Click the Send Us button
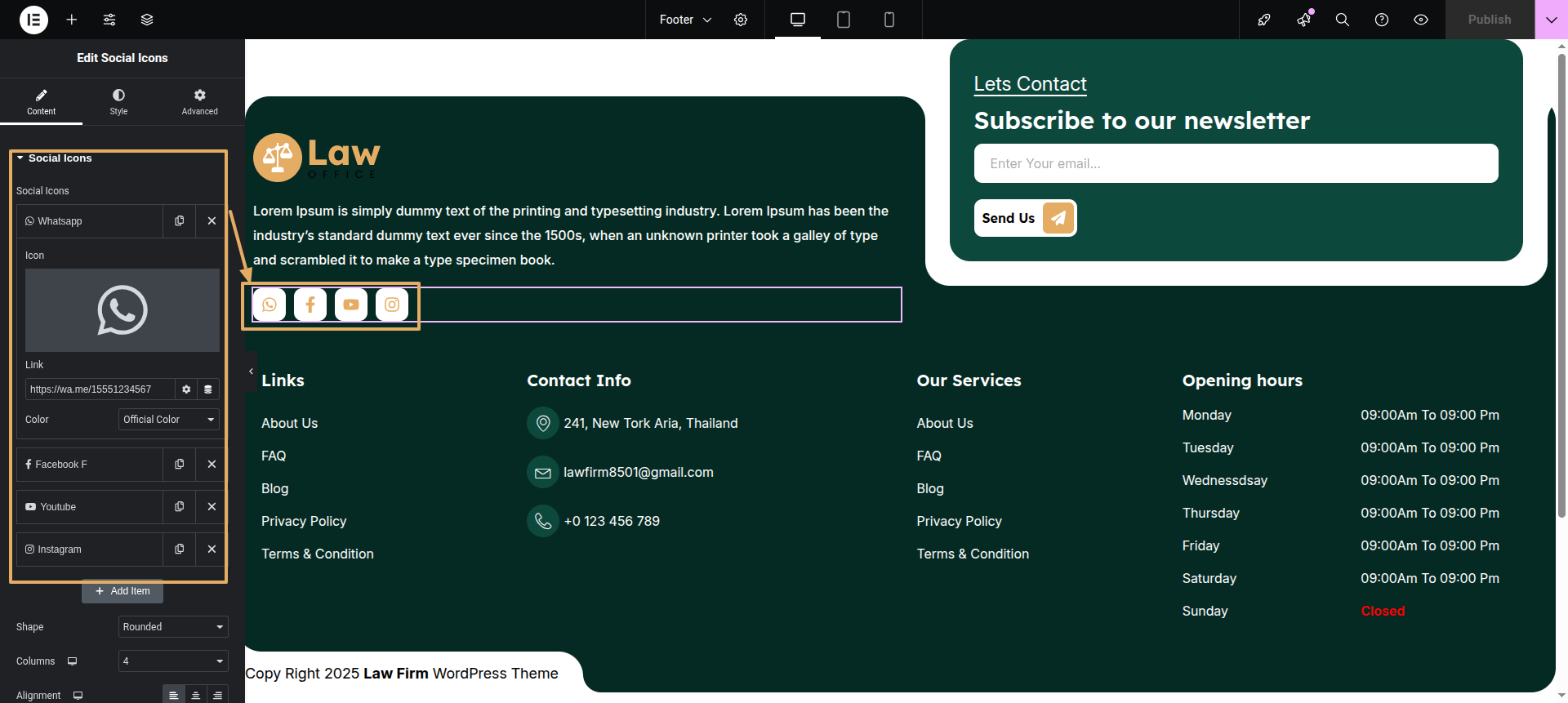Viewport: 1568px width, 703px height. coord(1025,218)
